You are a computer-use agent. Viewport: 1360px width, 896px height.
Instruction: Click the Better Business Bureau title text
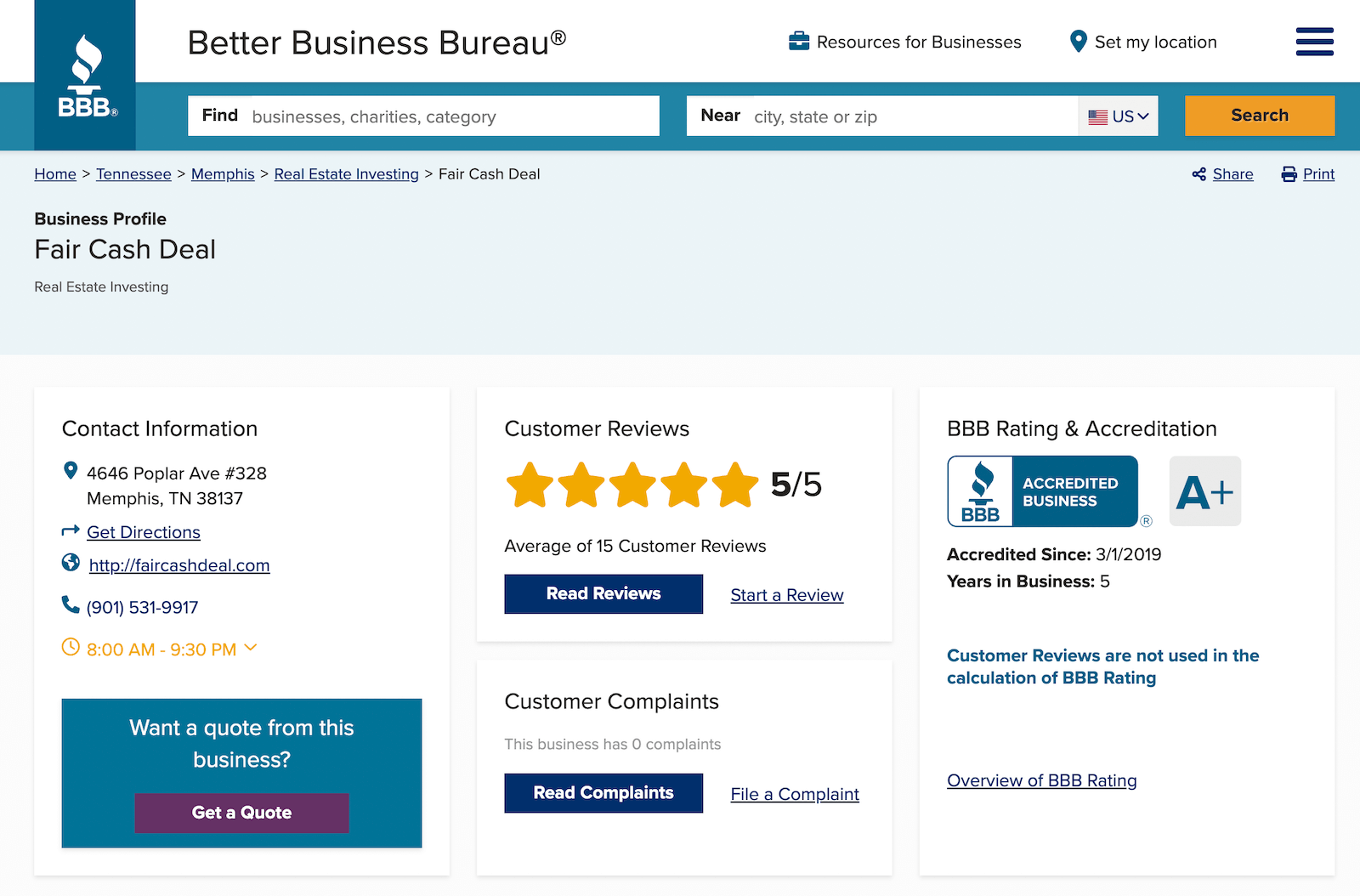pyautogui.click(x=377, y=43)
